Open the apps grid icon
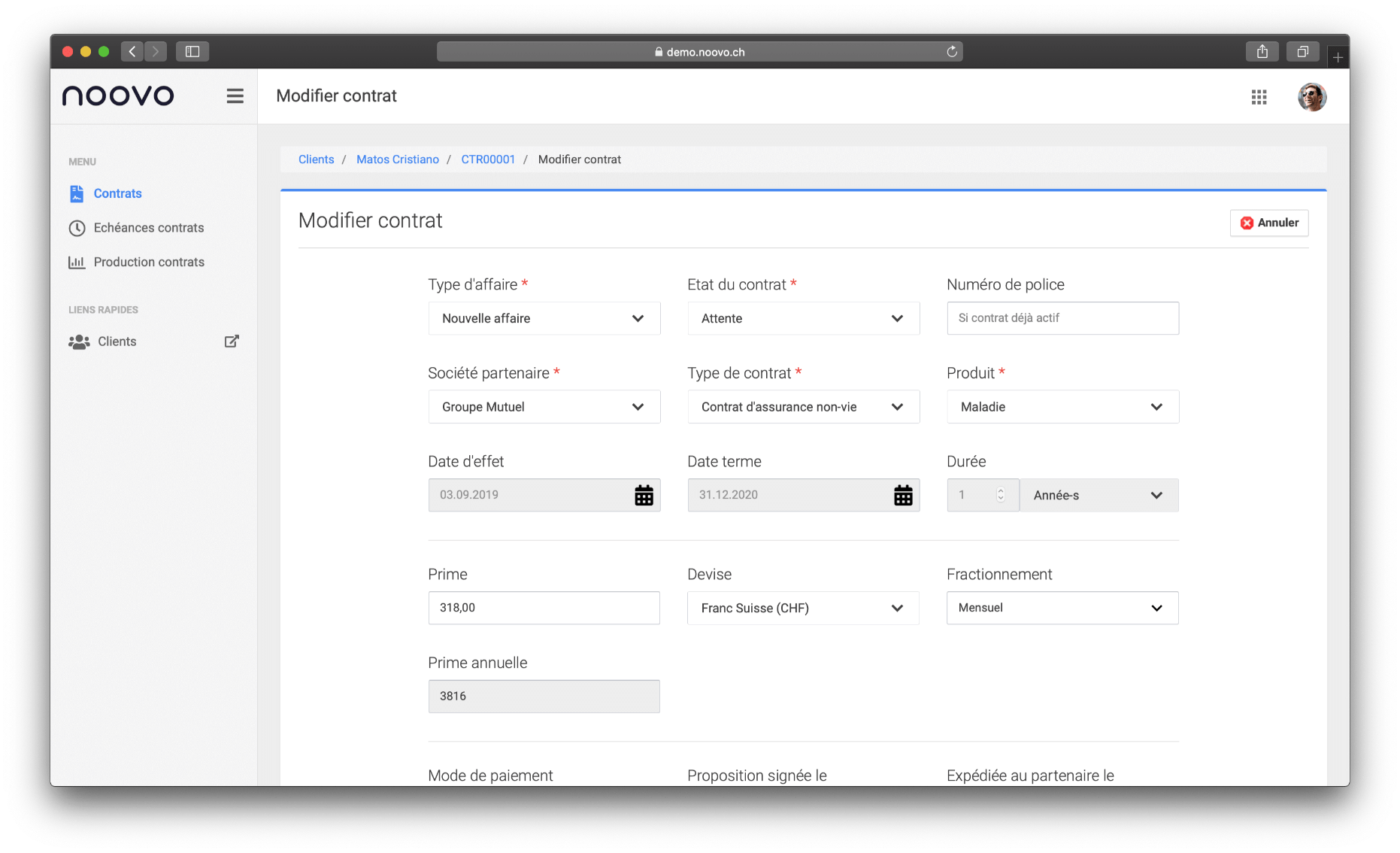 pos(1259,97)
